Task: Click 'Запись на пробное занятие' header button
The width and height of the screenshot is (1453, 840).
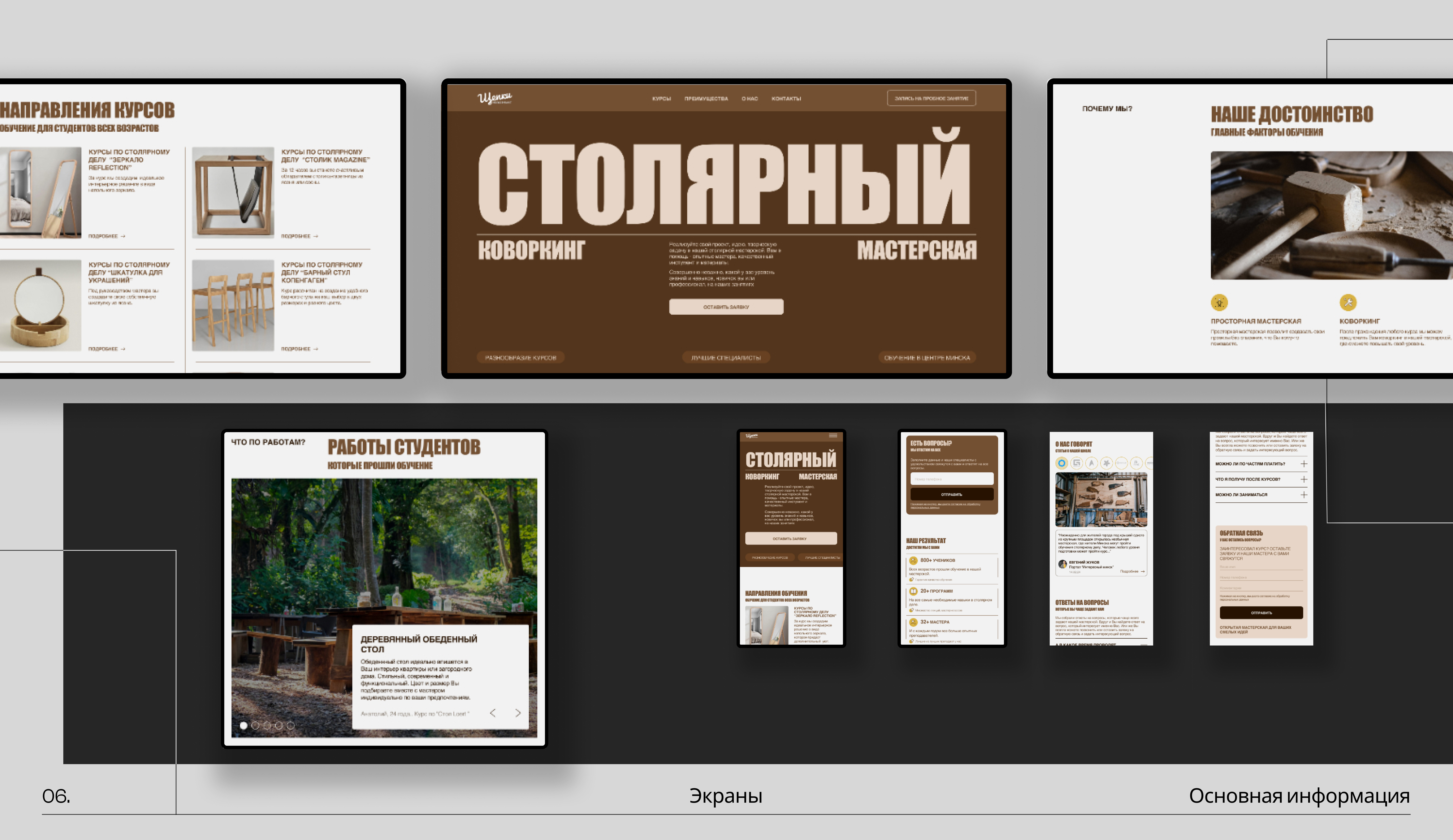Action: click(x=931, y=99)
